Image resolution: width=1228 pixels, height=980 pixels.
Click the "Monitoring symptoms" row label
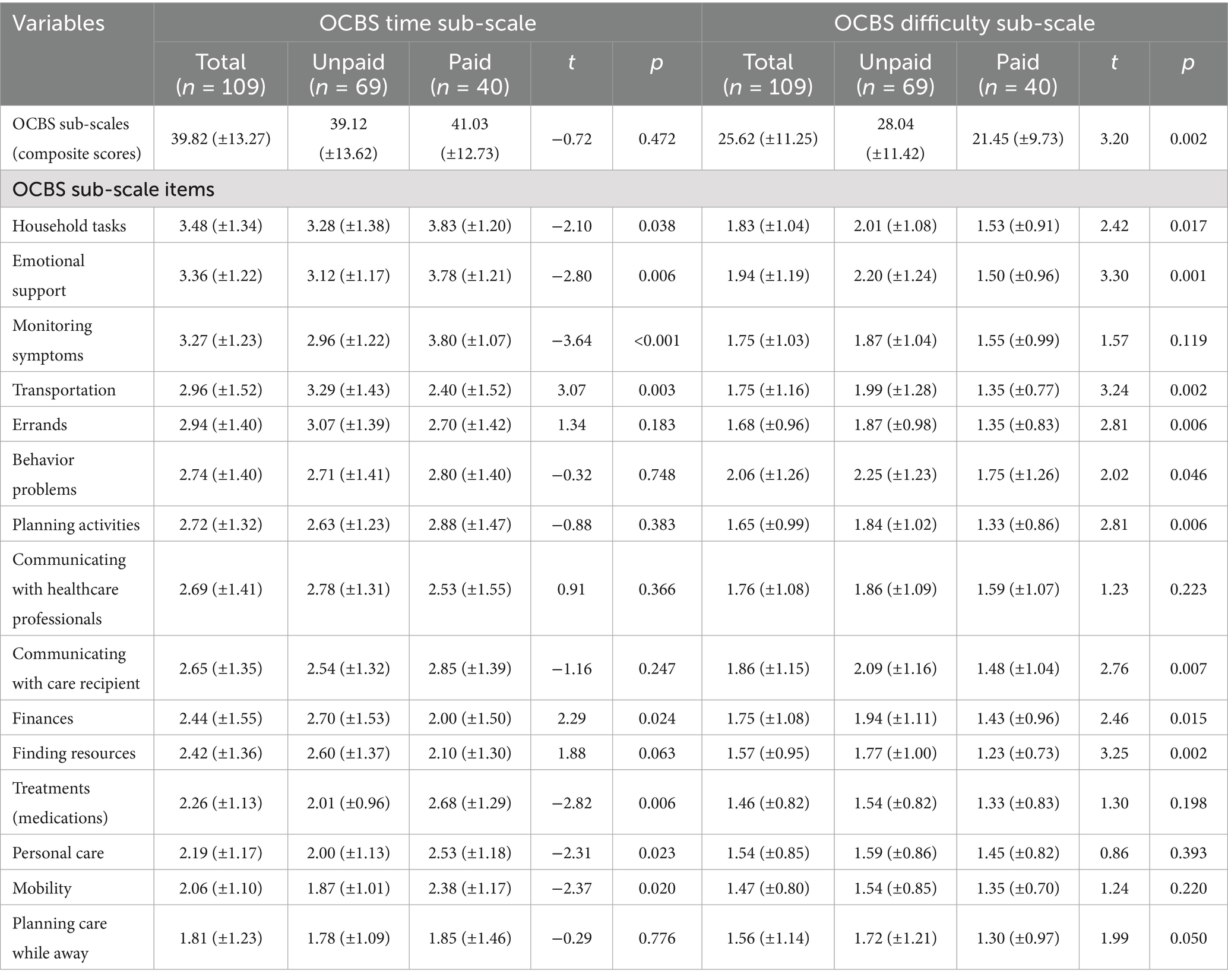point(52,340)
